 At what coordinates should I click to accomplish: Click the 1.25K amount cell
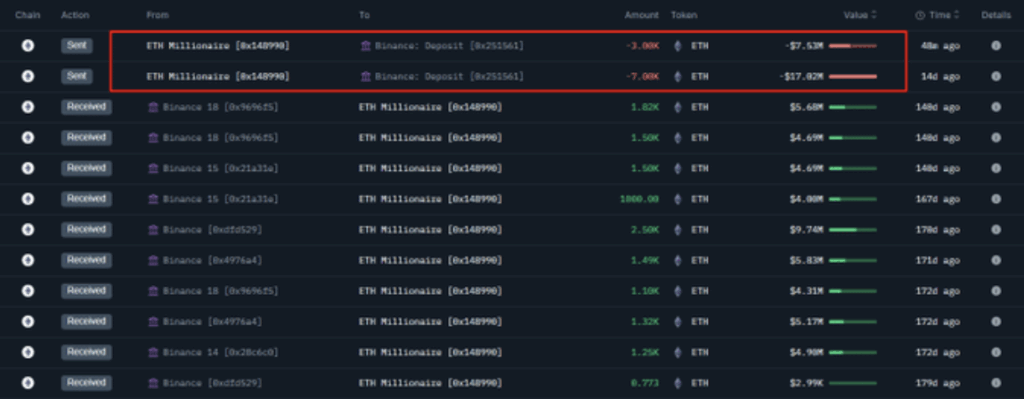point(645,353)
